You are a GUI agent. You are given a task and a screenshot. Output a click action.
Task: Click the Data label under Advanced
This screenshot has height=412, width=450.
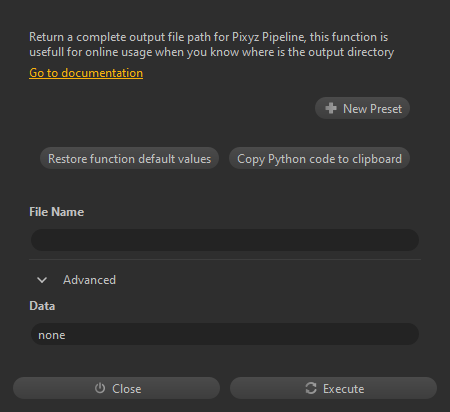click(42, 306)
